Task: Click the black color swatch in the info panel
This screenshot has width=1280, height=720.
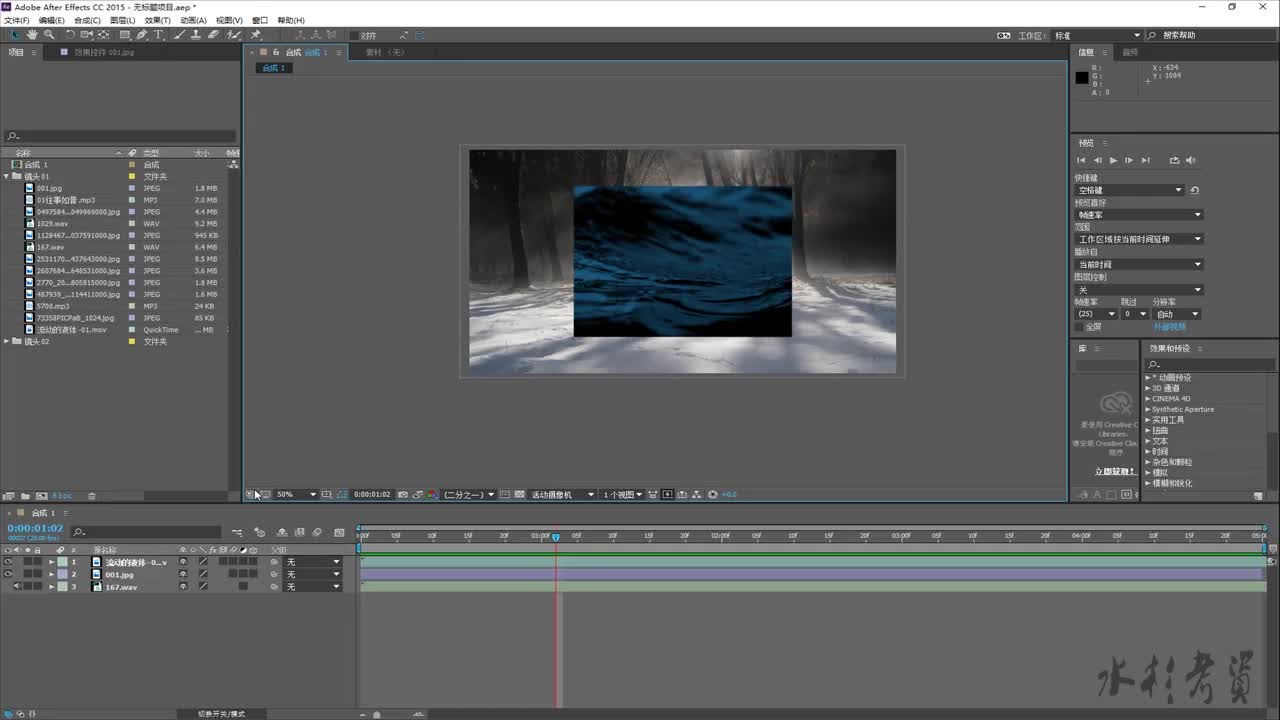Action: click(x=1081, y=77)
